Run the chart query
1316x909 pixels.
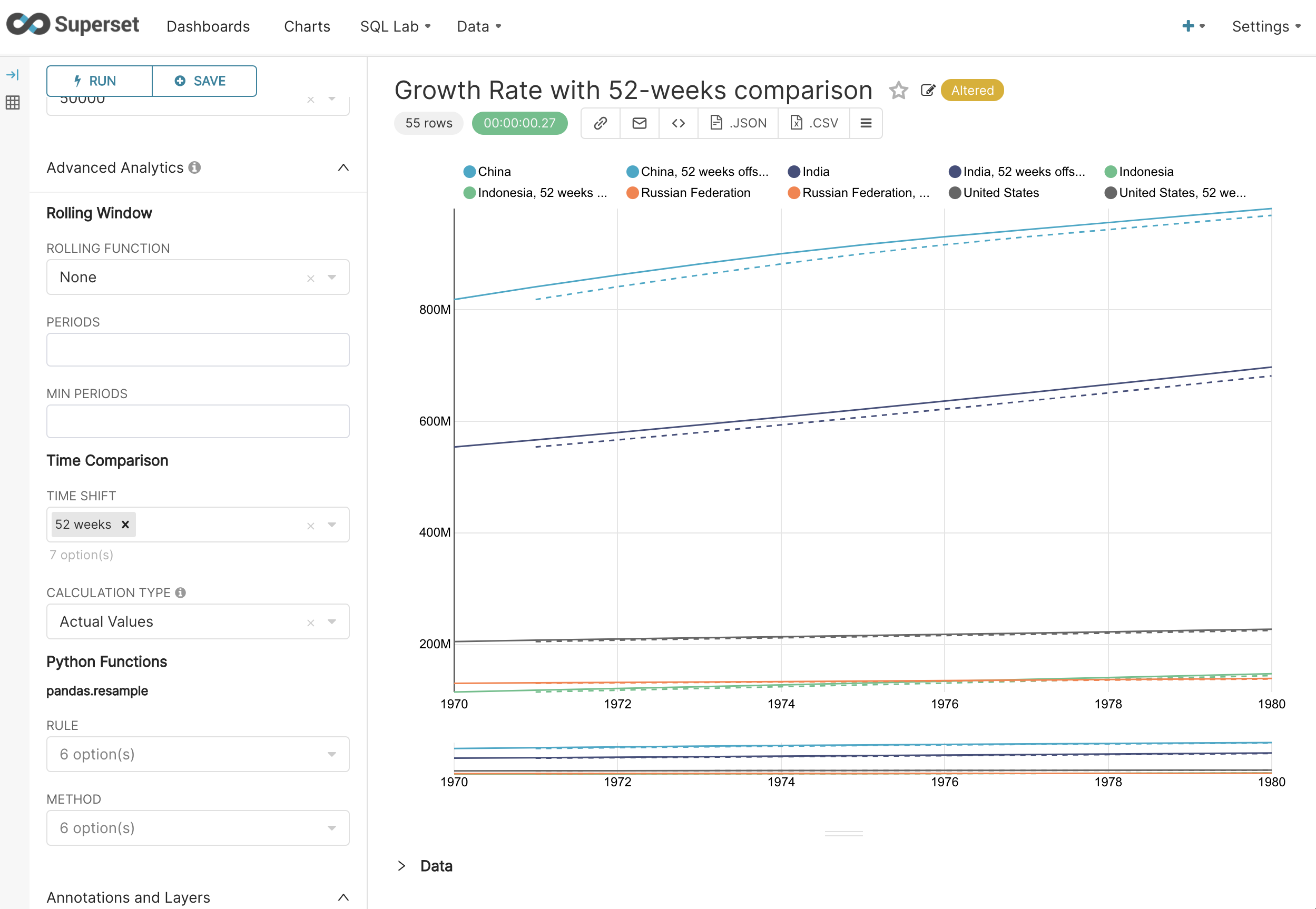99,81
